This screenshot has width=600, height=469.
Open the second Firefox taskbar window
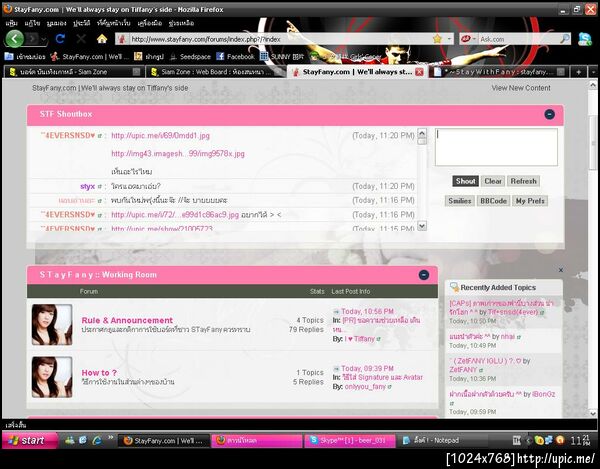pos(257,440)
